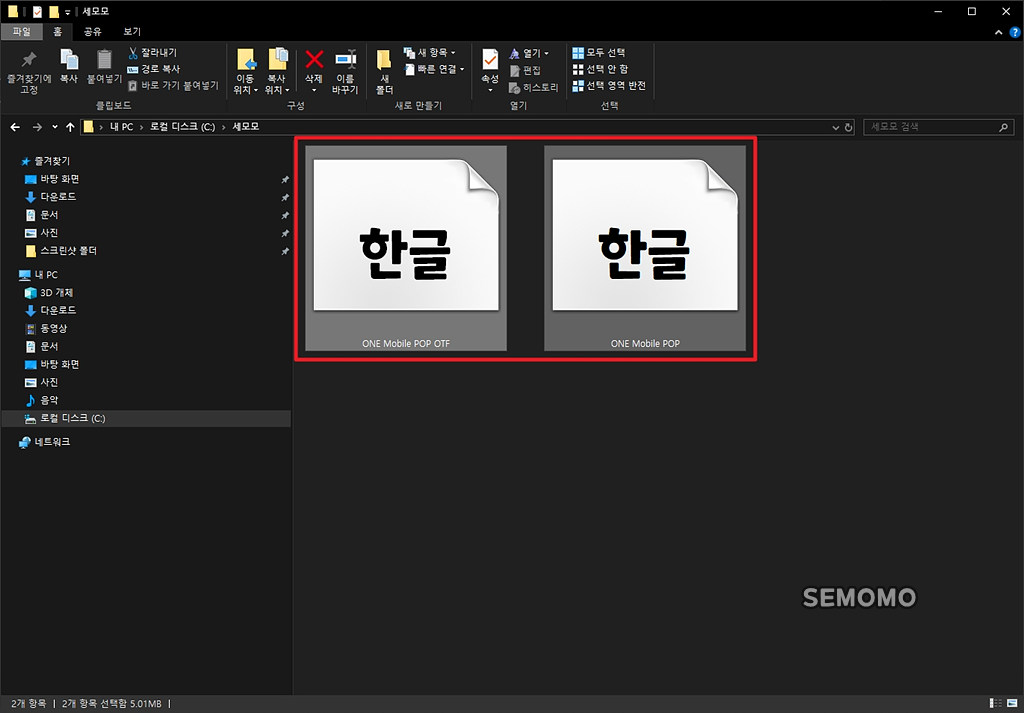The image size is (1024, 713).
Task: Open the 열기 dropdown in the ribbon
Action: pyautogui.click(x=529, y=53)
